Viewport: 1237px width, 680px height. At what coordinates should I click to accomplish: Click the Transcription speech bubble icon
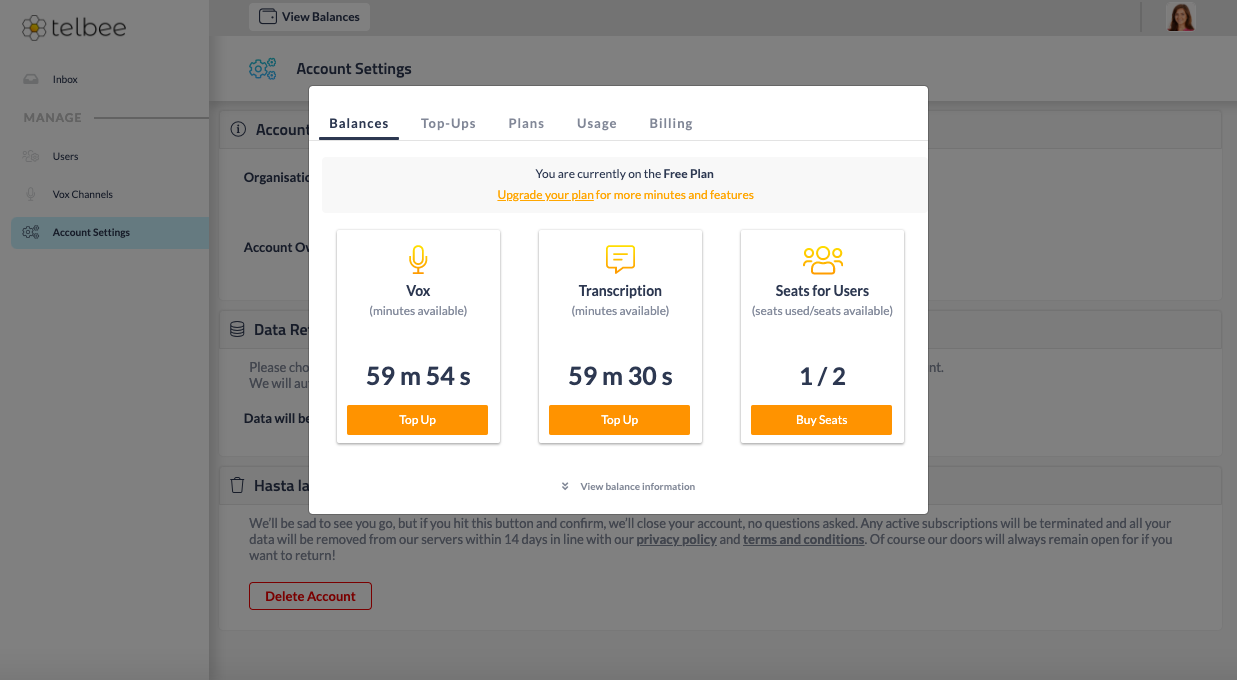[x=620, y=260]
